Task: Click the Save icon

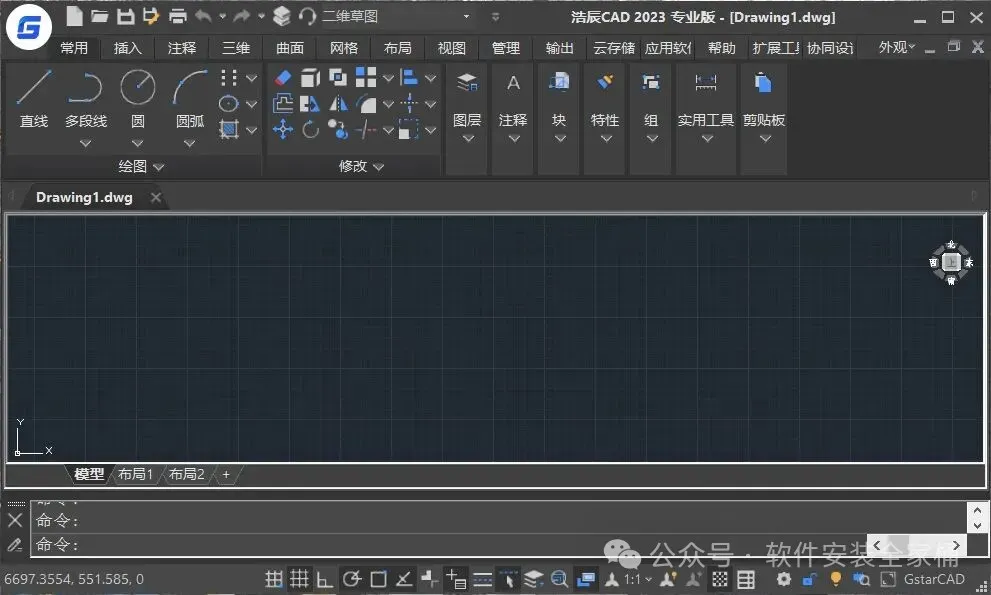Action: (125, 16)
